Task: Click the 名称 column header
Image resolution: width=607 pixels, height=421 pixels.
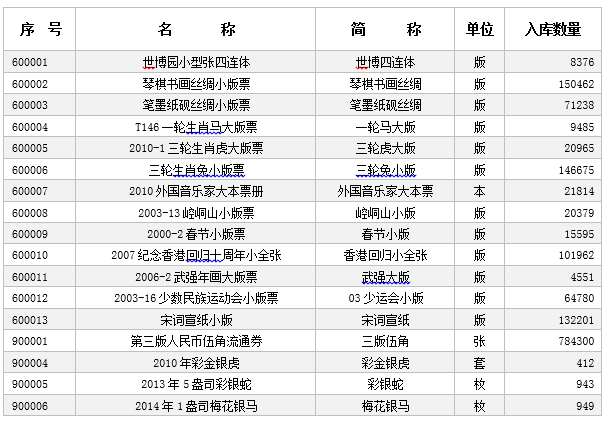Action: (x=195, y=29)
